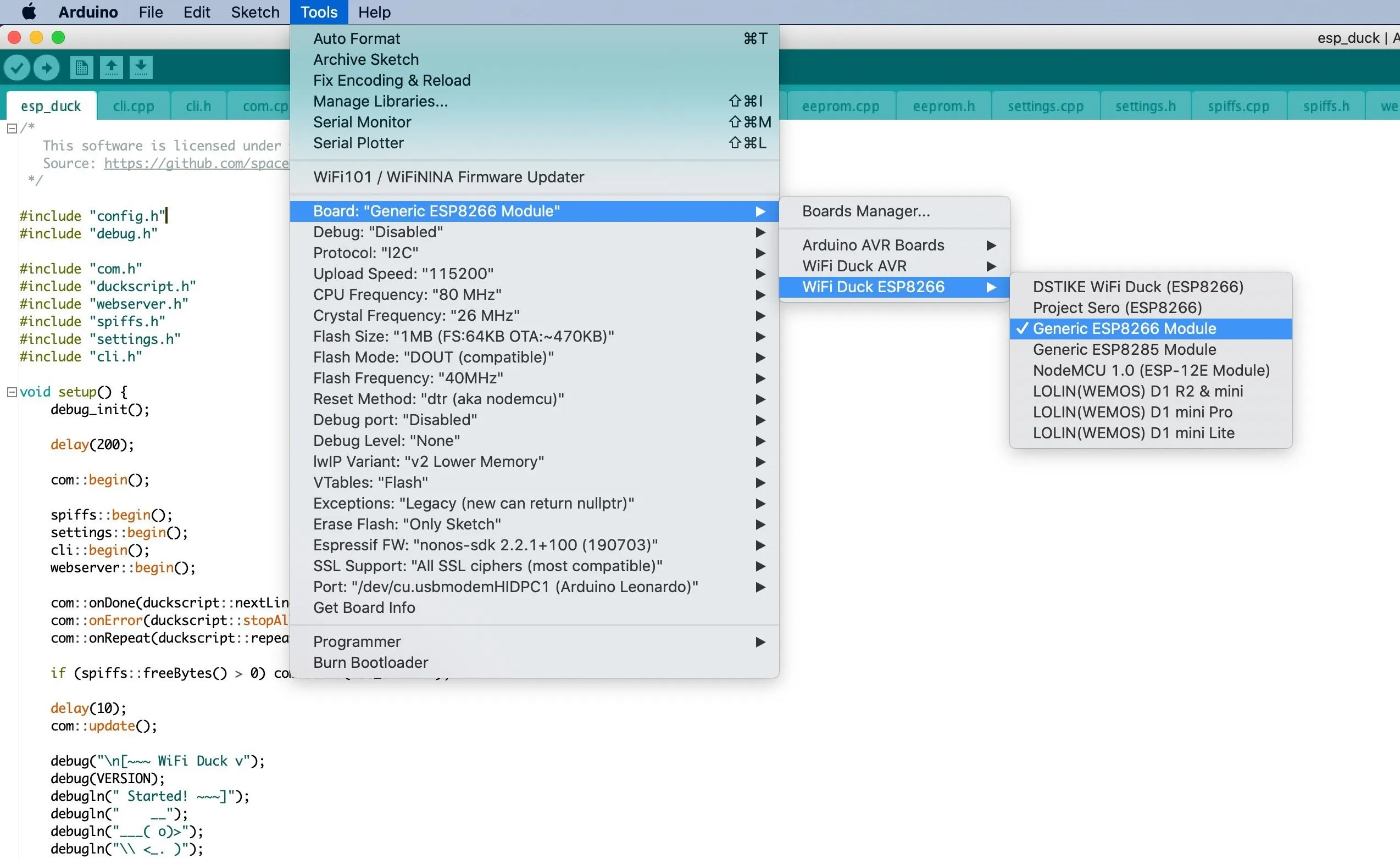Open Flash Frequency: "40MHz" submenu

[534, 378]
